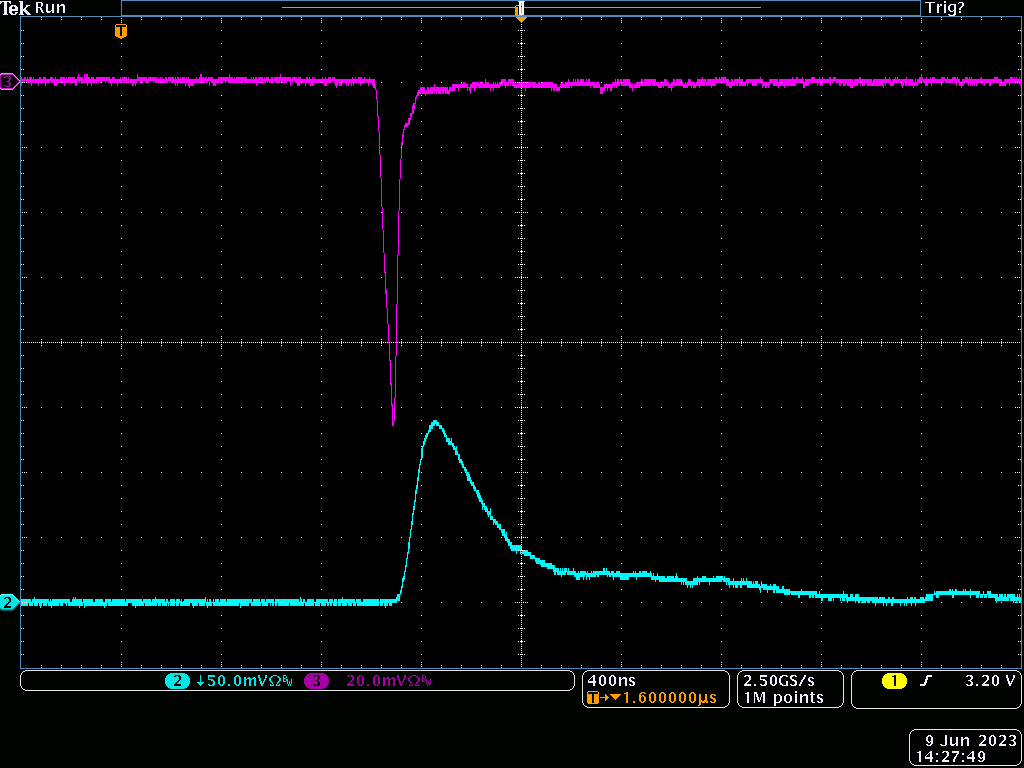
Task: Click the Run acquisition status label
Action: (50, 7)
